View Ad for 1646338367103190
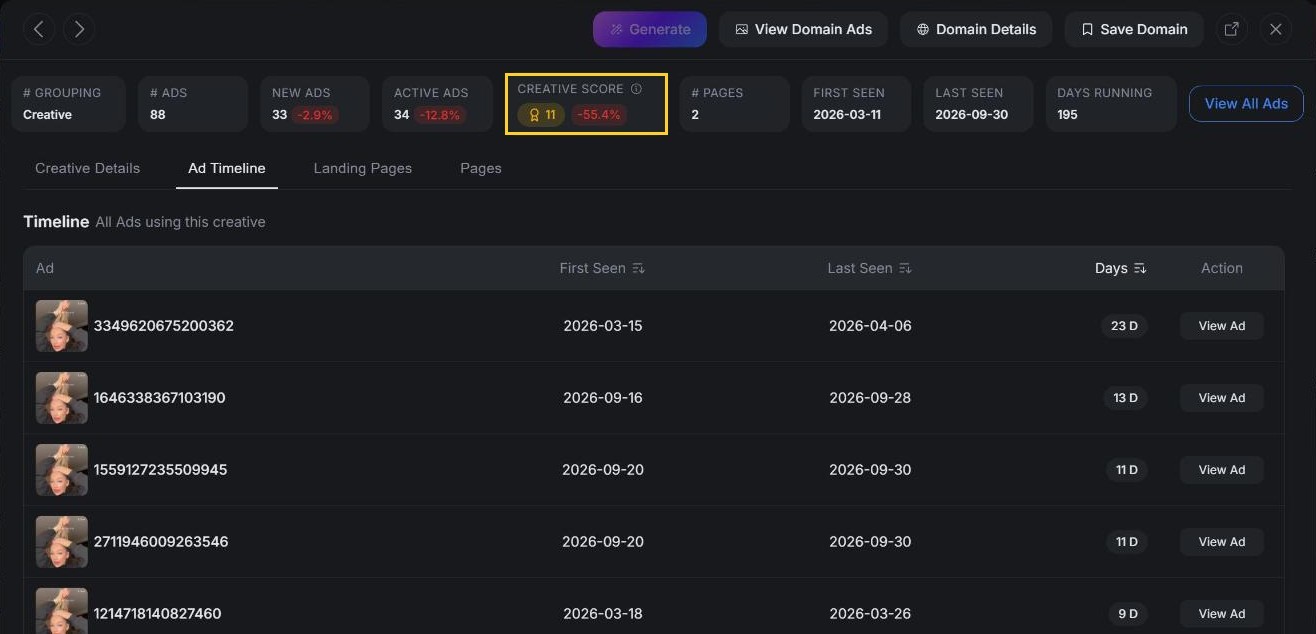Screen dimensions: 1316x634 [1222, 398]
